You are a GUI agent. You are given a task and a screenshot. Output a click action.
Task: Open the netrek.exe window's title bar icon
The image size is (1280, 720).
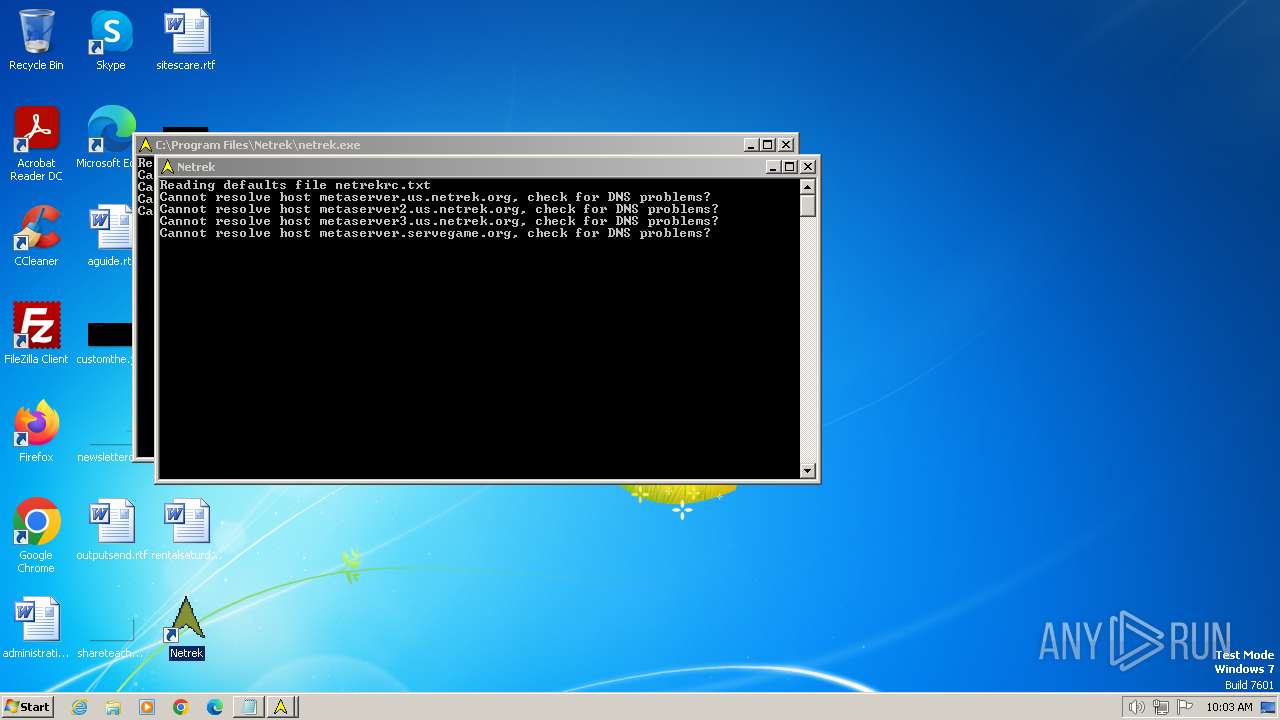click(x=145, y=145)
